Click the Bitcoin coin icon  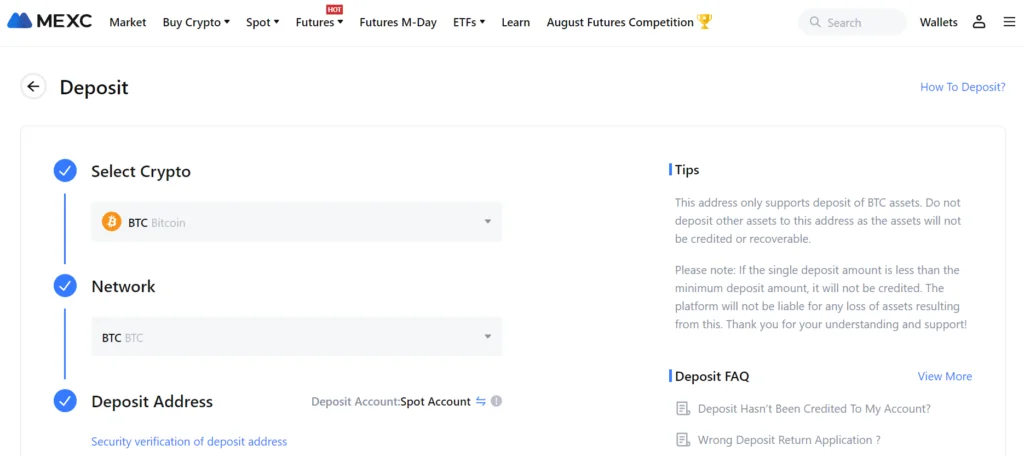112,222
